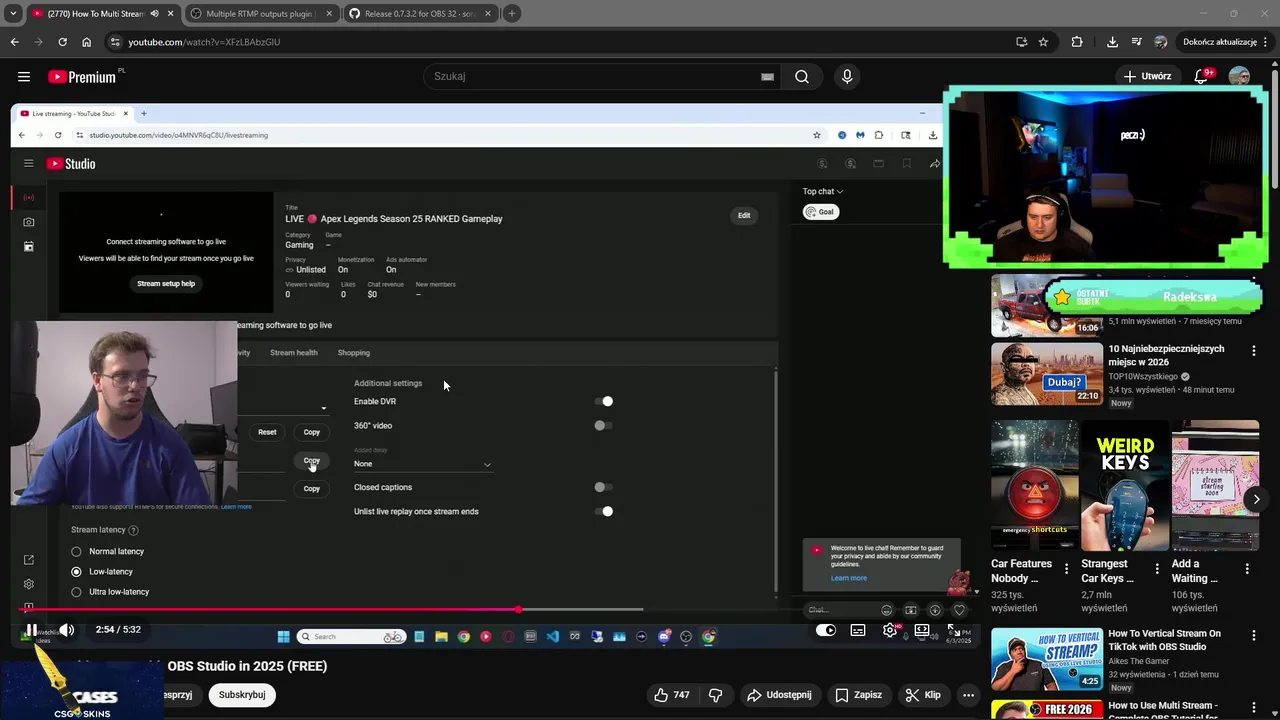Click the red playhead knob on the timeline
The width and height of the screenshot is (1280, 720).
pos(518,609)
